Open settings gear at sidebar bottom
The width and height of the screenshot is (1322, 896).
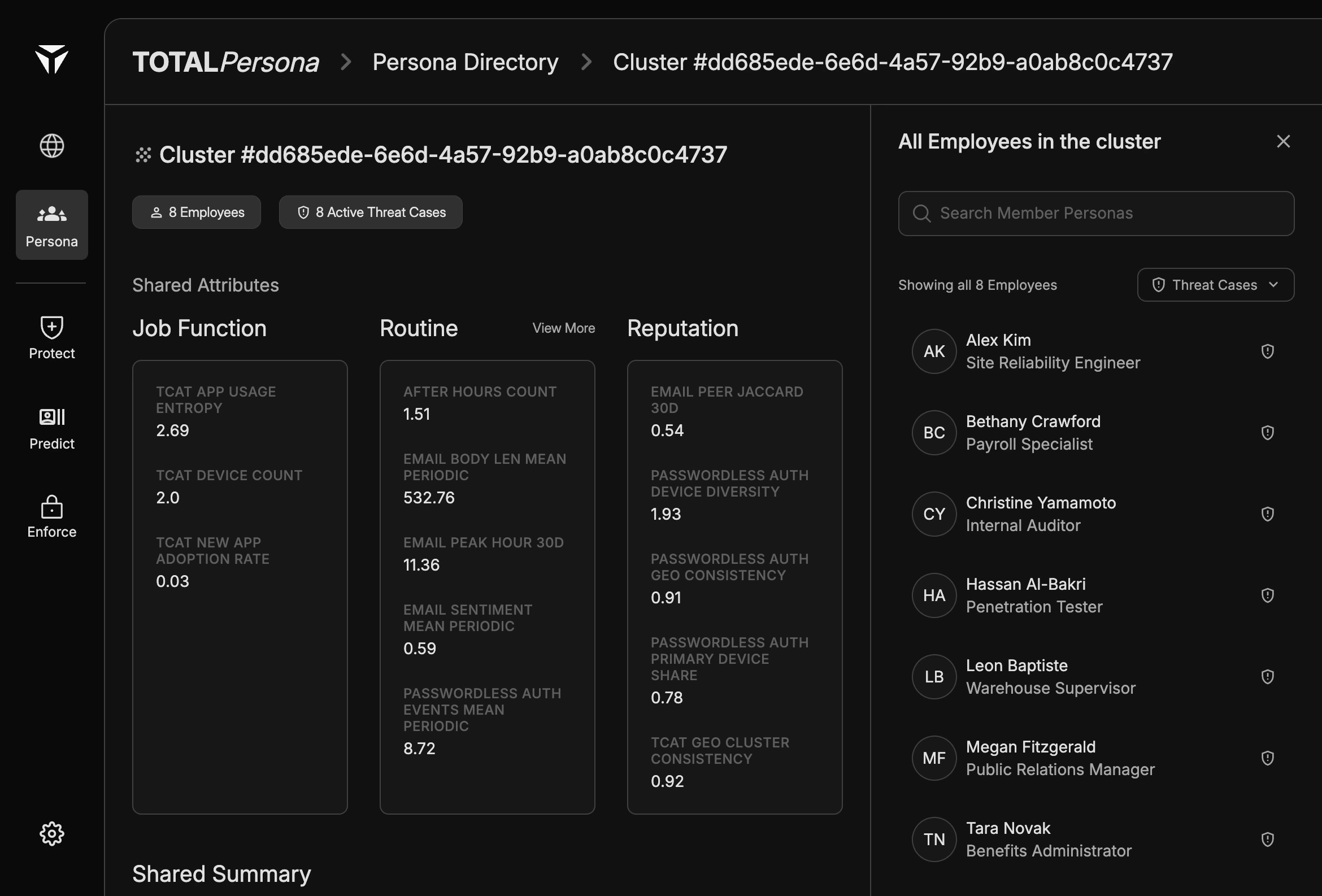pos(52,833)
